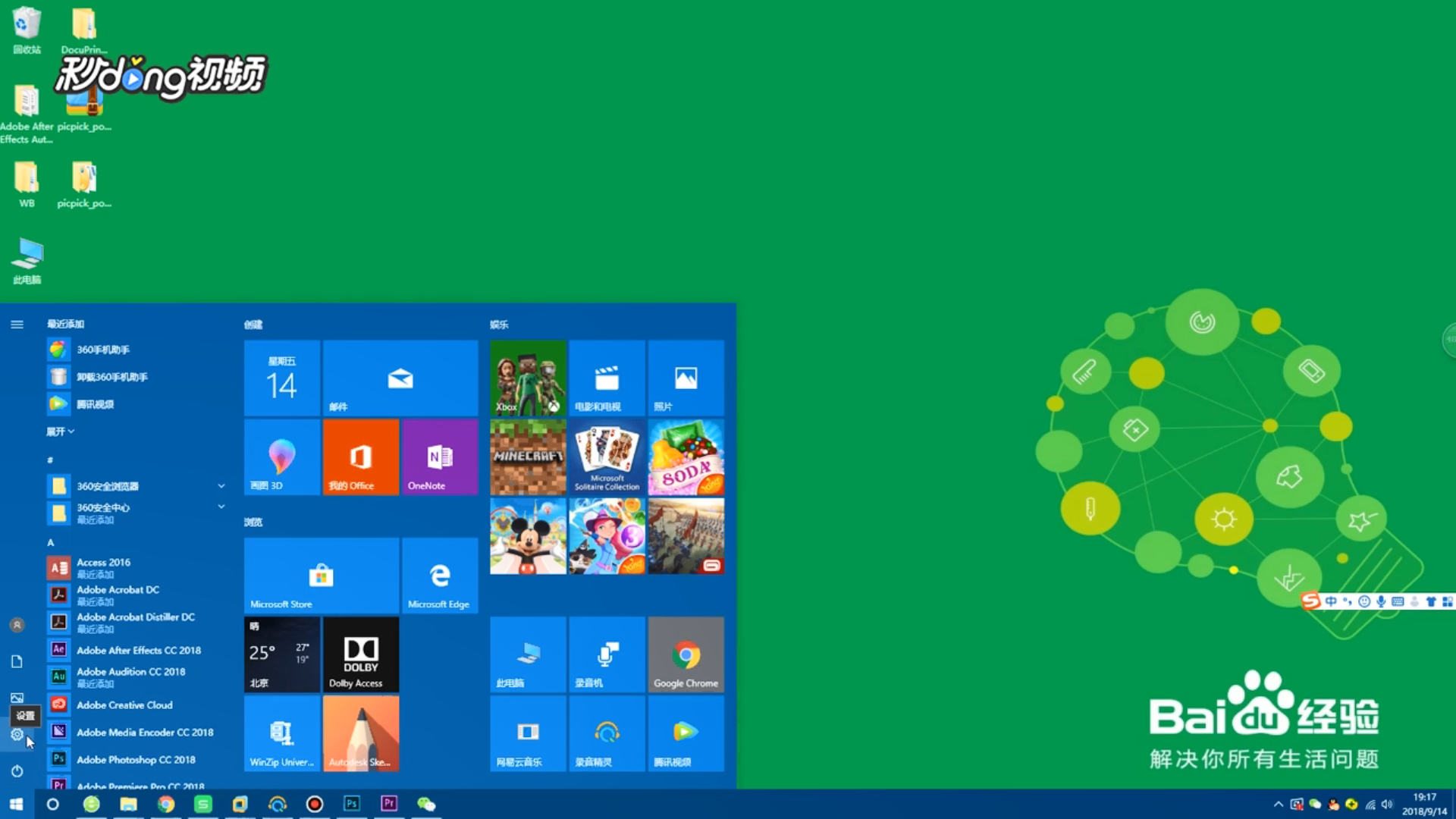Open the Dolby Access tile
This screenshot has height=819, width=1456.
(x=361, y=654)
